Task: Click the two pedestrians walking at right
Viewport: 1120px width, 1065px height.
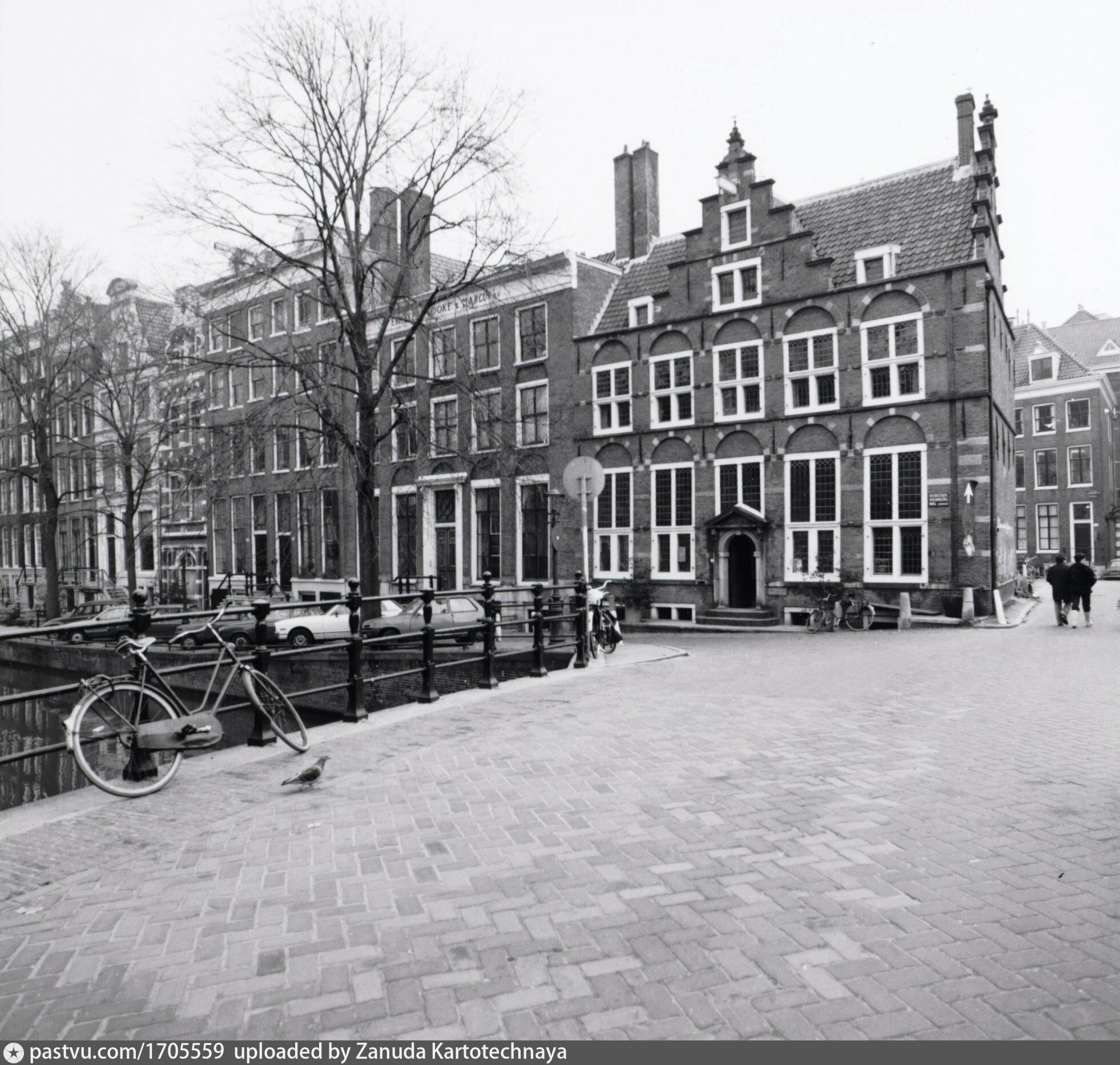Action: pos(1071,590)
